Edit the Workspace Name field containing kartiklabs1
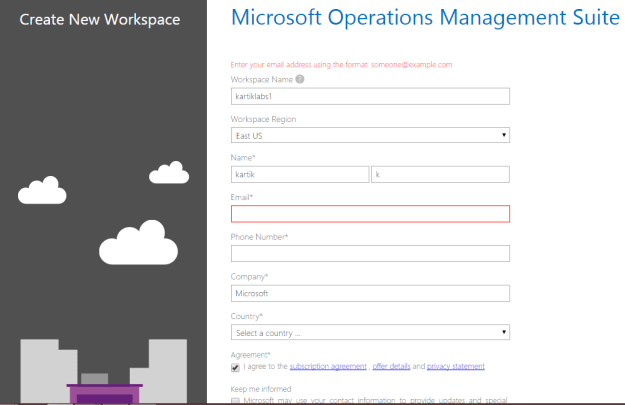 click(x=370, y=96)
